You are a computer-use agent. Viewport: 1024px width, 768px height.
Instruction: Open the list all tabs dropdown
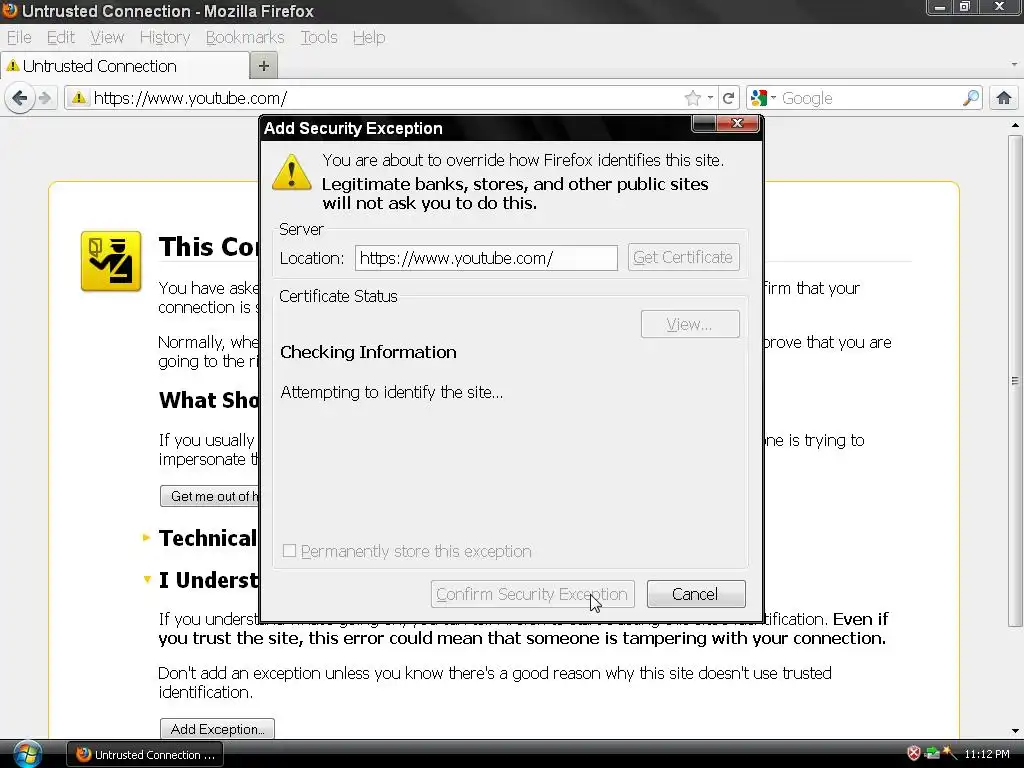tap(1014, 65)
